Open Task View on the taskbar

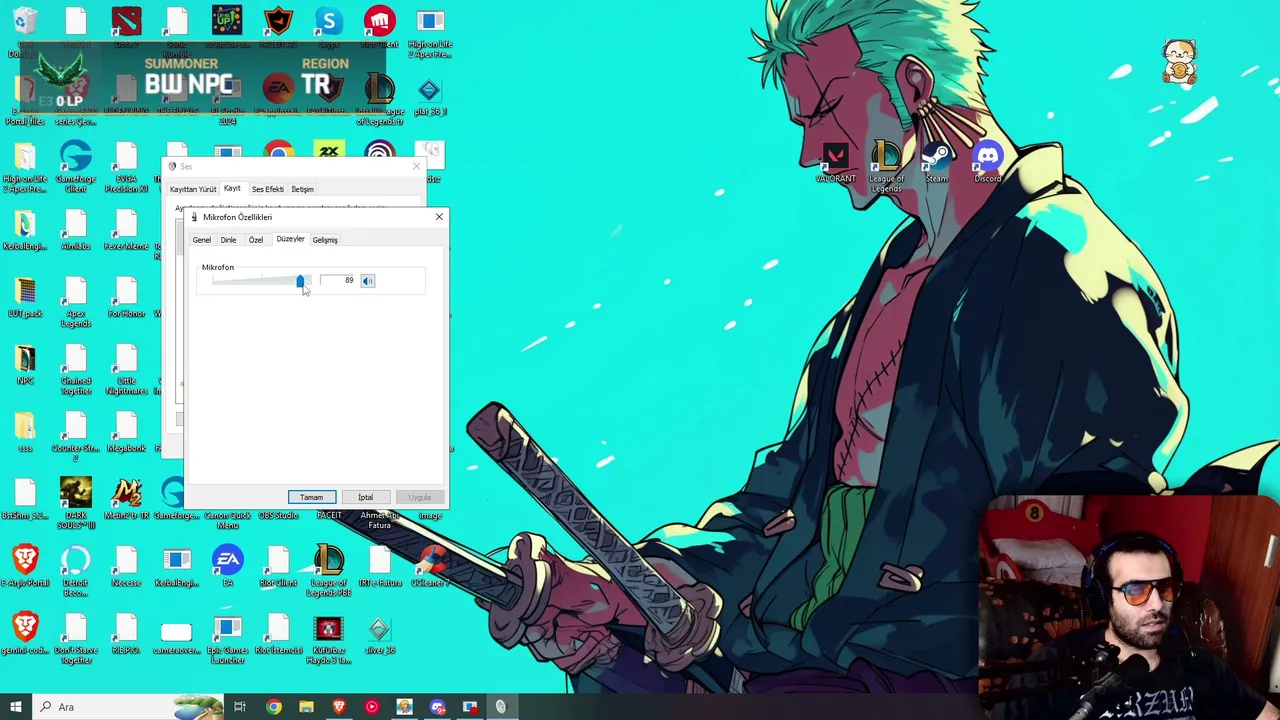click(240, 707)
